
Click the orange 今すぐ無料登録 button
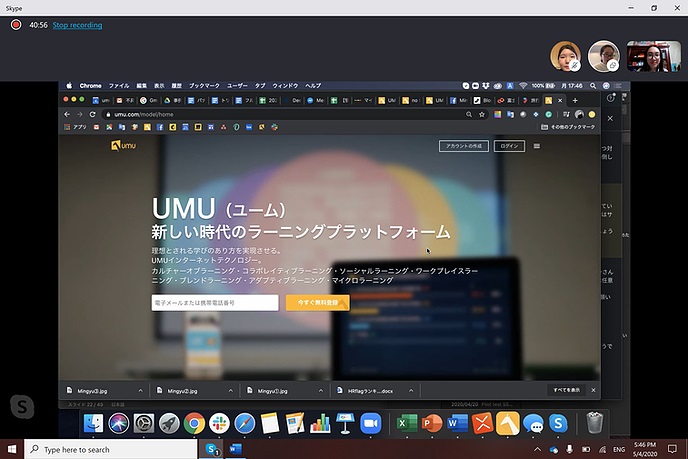point(318,303)
